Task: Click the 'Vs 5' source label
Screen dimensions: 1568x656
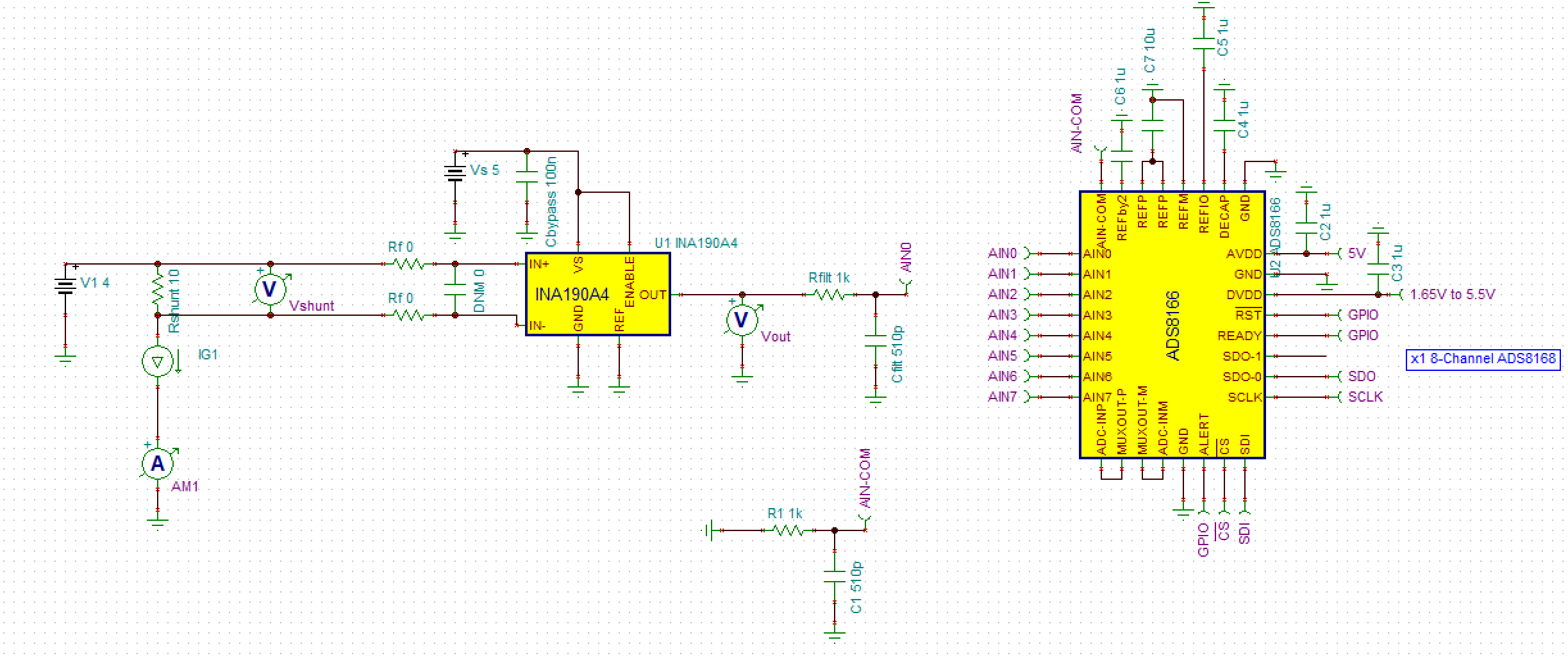Action: click(x=485, y=170)
